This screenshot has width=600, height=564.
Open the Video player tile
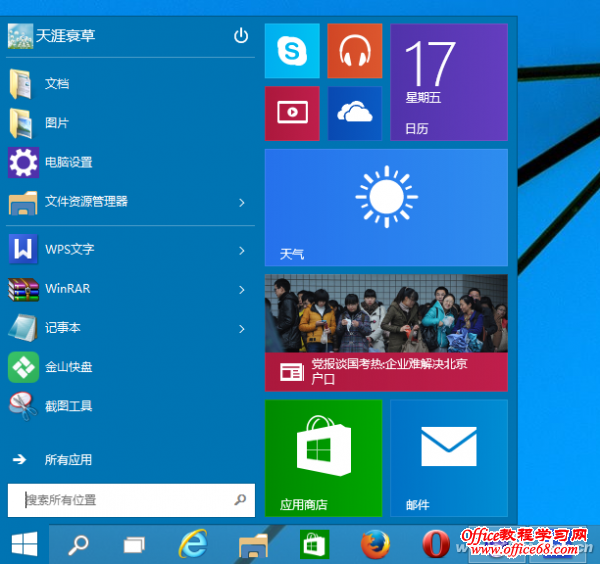coord(292,113)
